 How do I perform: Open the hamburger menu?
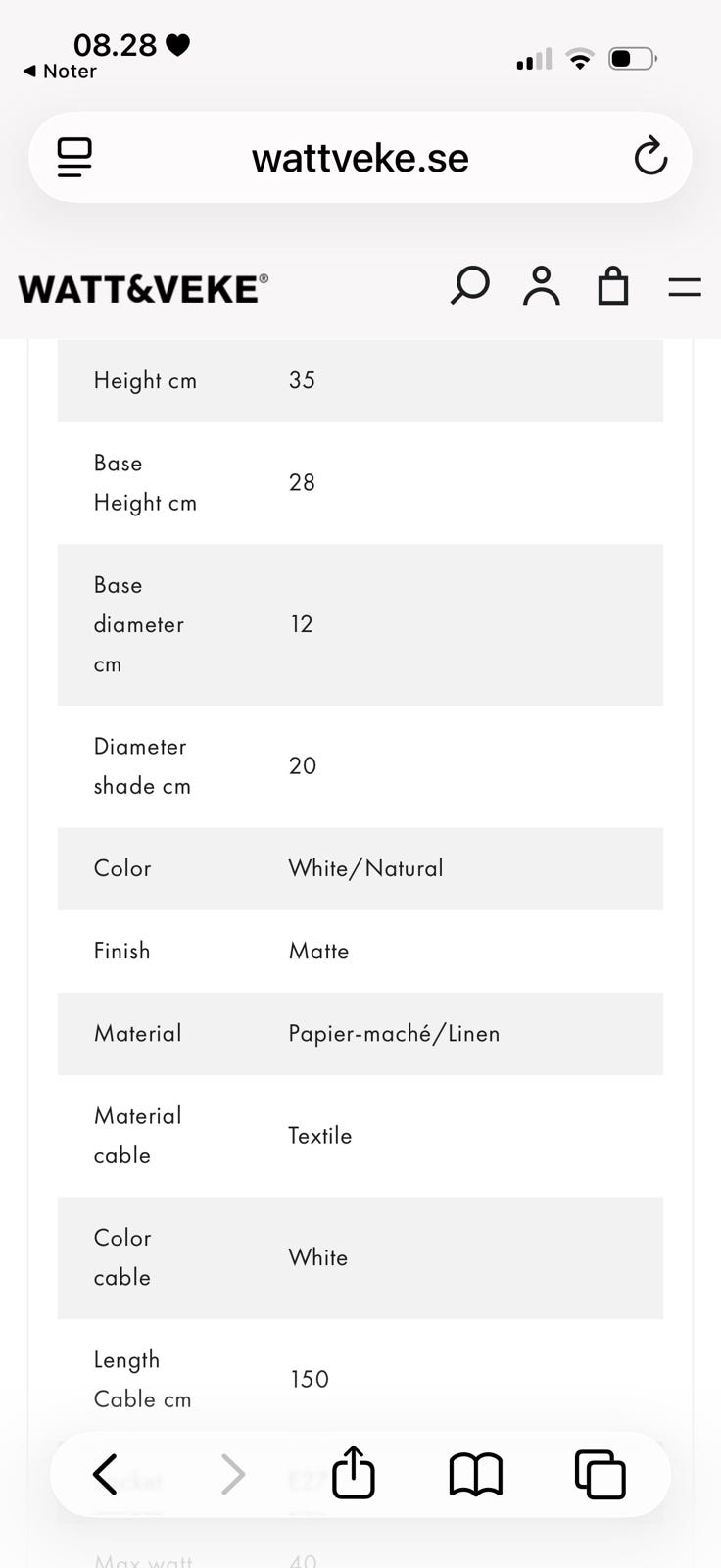(684, 286)
